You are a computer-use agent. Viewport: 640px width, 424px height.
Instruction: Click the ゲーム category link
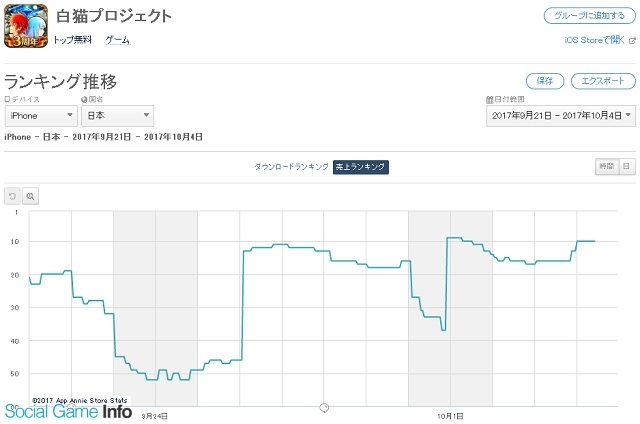coord(118,40)
